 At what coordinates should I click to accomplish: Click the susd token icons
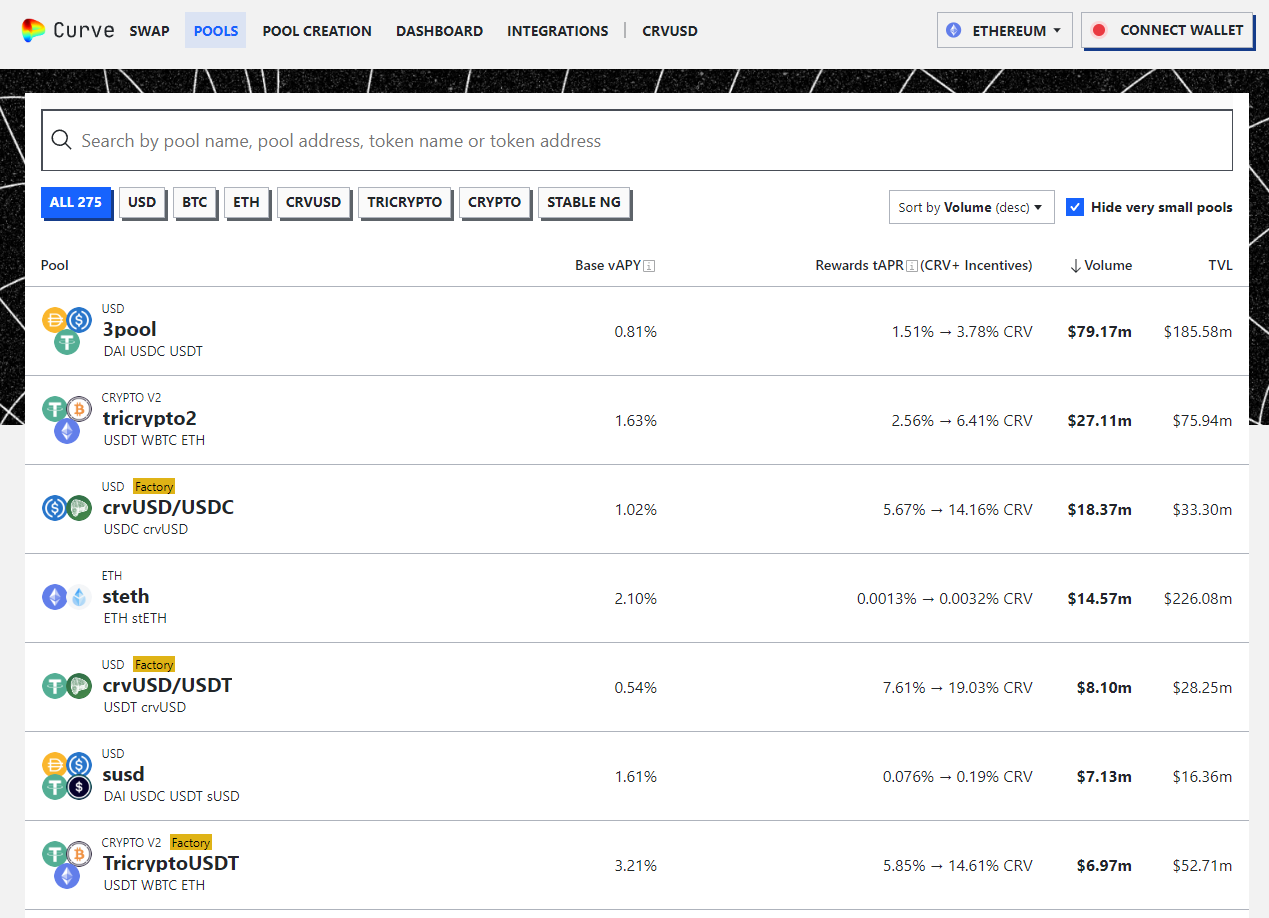pyautogui.click(x=67, y=776)
